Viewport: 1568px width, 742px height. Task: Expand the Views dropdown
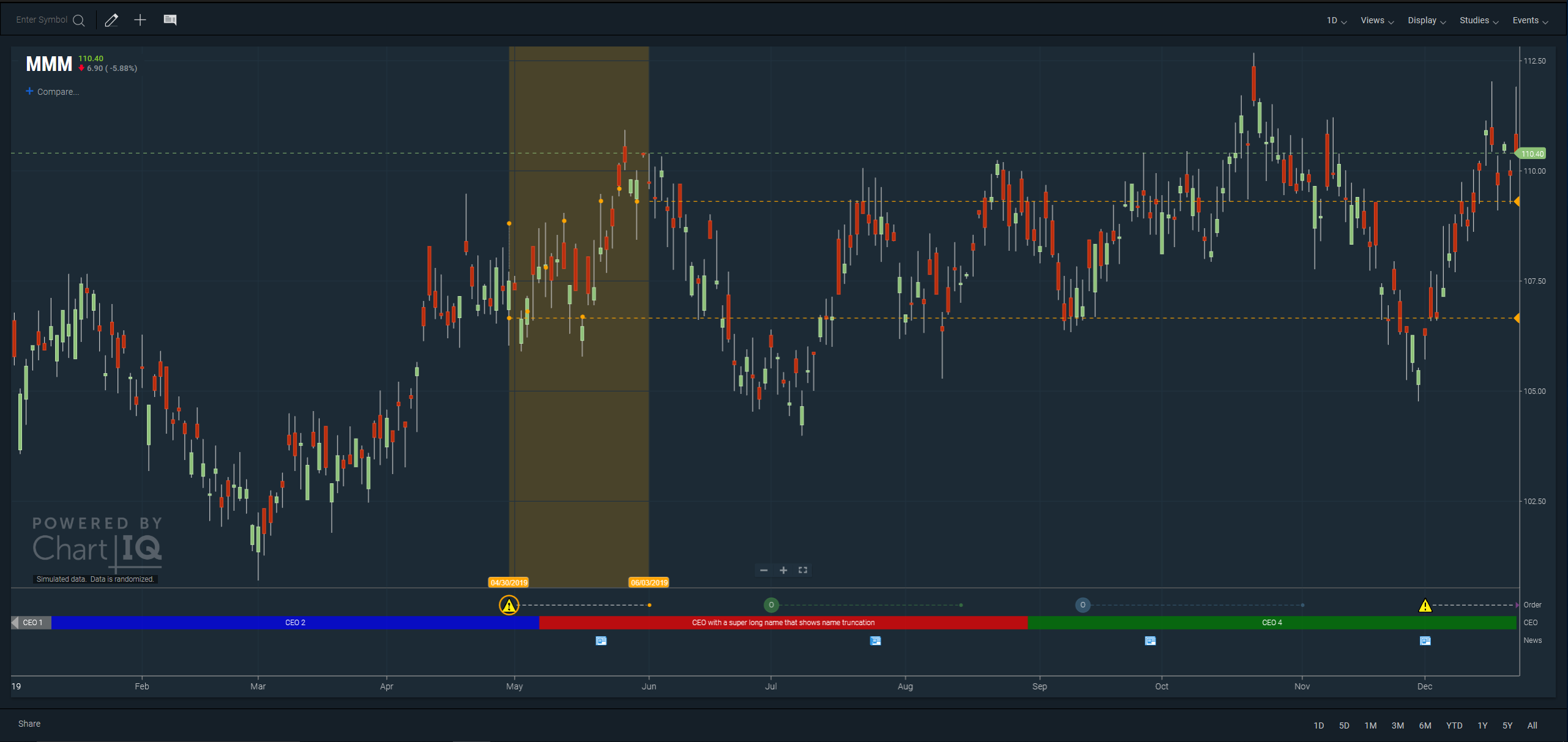(x=1377, y=21)
